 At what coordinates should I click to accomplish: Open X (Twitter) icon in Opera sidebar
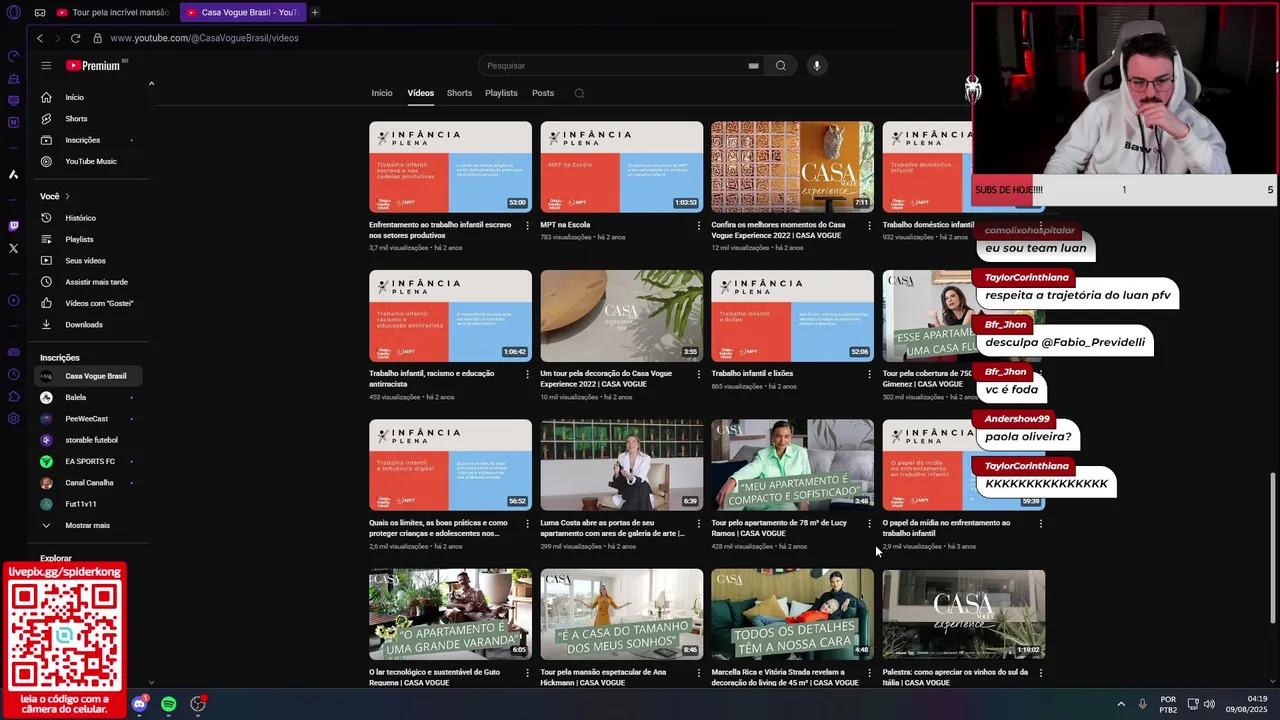pos(13,248)
